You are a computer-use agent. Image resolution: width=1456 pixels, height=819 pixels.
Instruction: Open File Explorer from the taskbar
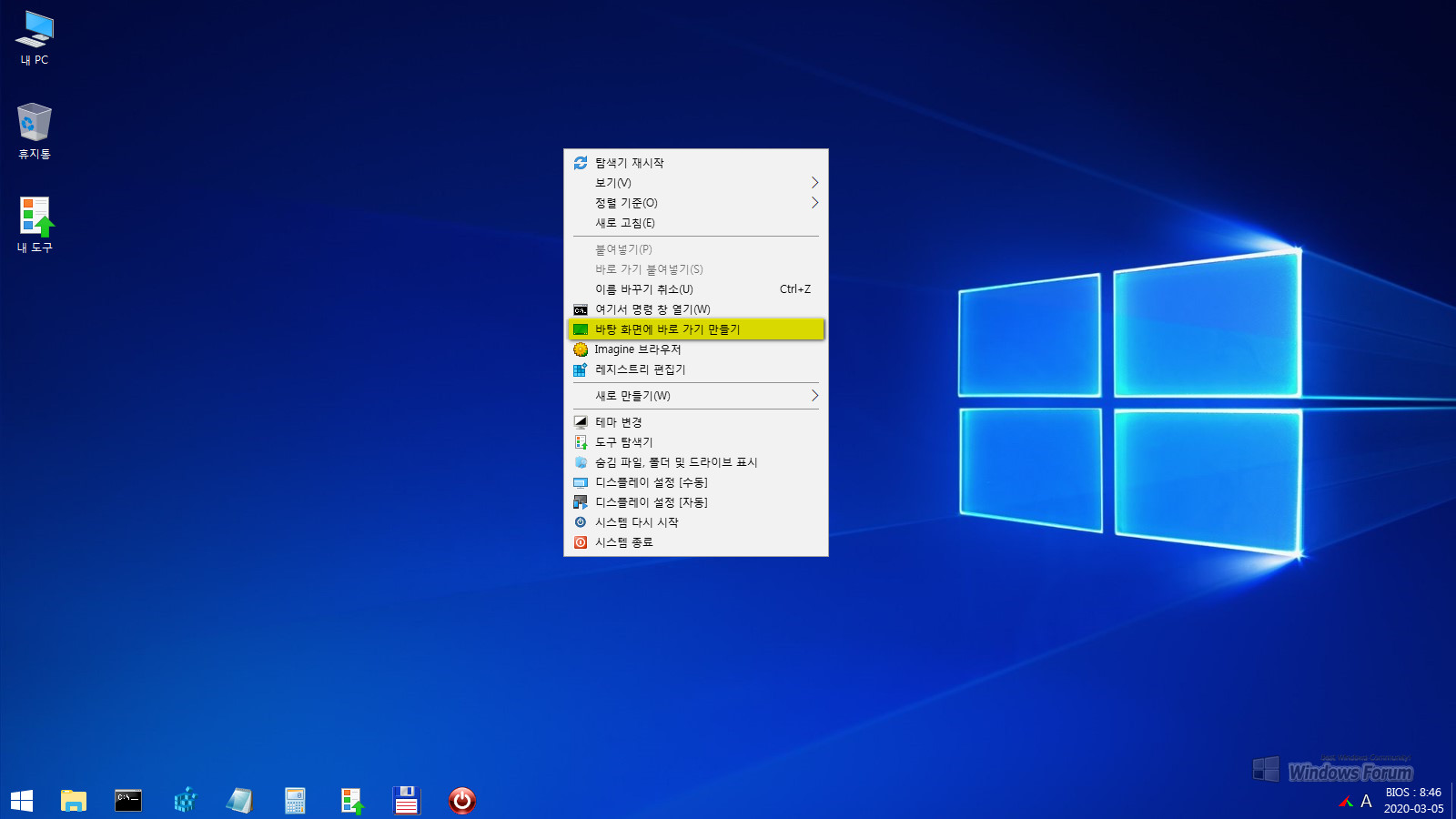tap(74, 801)
